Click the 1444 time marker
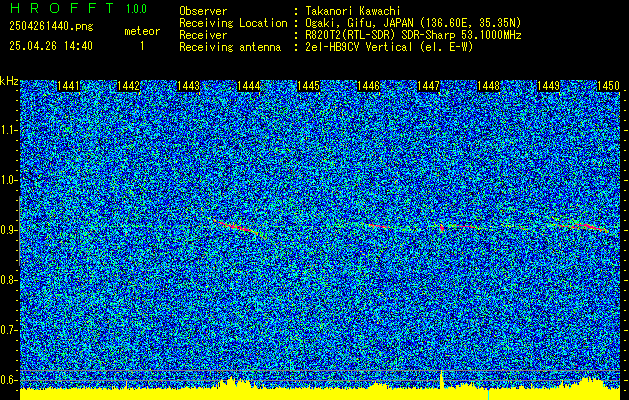 pos(249,86)
